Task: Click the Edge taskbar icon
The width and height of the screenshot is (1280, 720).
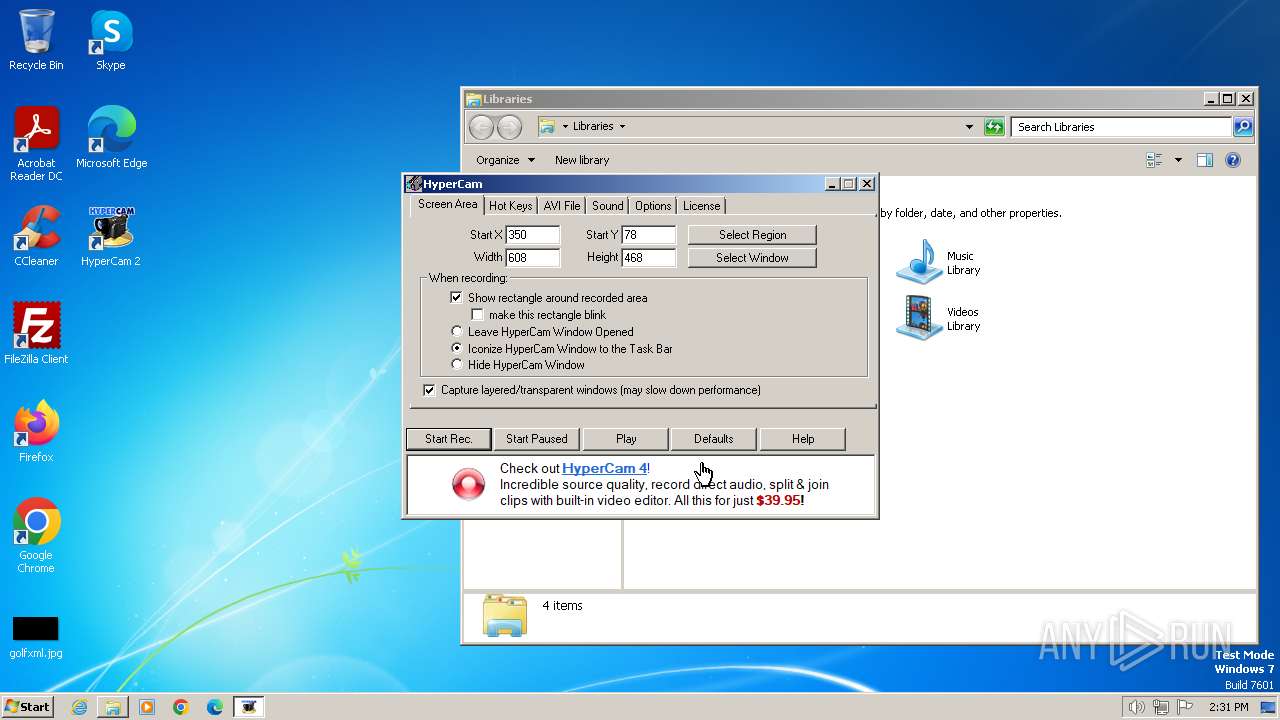Action: pos(215,707)
